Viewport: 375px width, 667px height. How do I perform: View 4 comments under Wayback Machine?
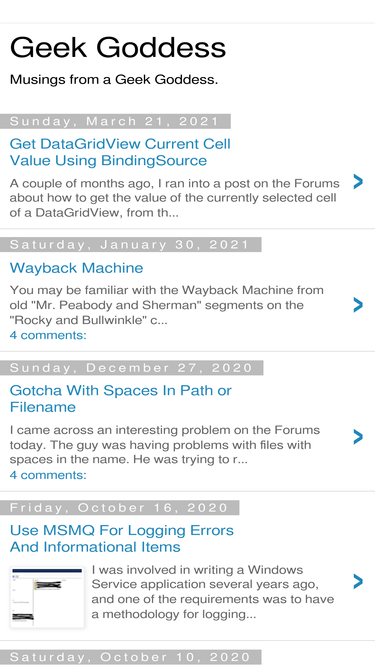pyautogui.click(x=48, y=335)
